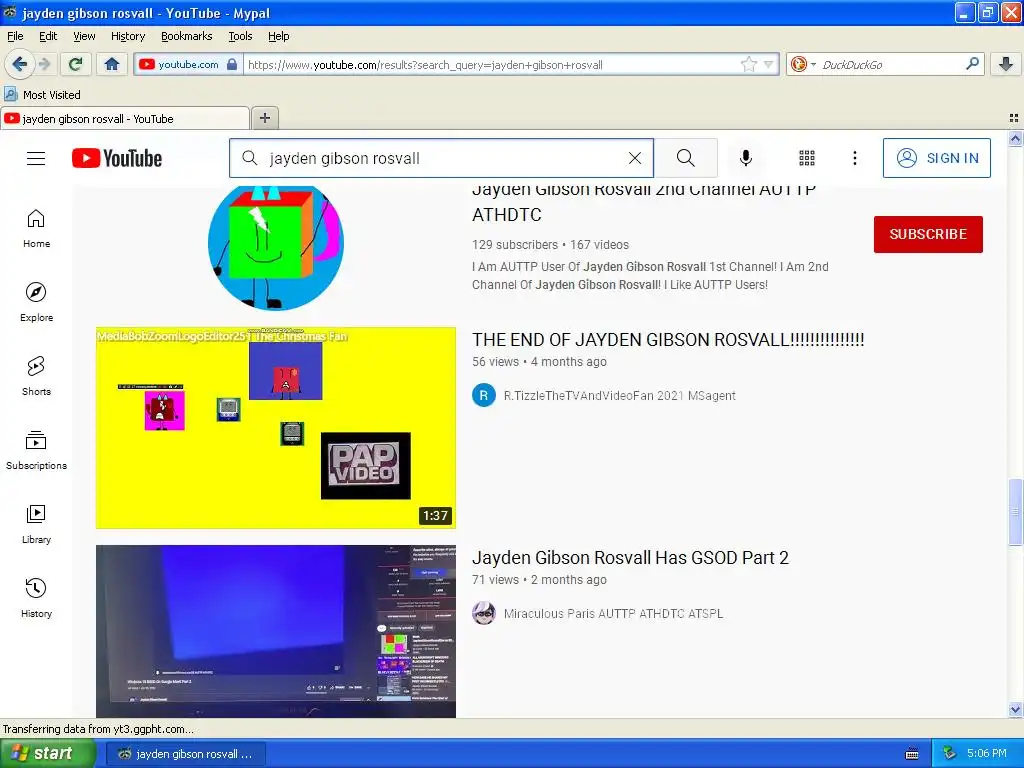This screenshot has height=768, width=1024.
Task: Reload the page with the refresh icon
Action: click(x=76, y=64)
